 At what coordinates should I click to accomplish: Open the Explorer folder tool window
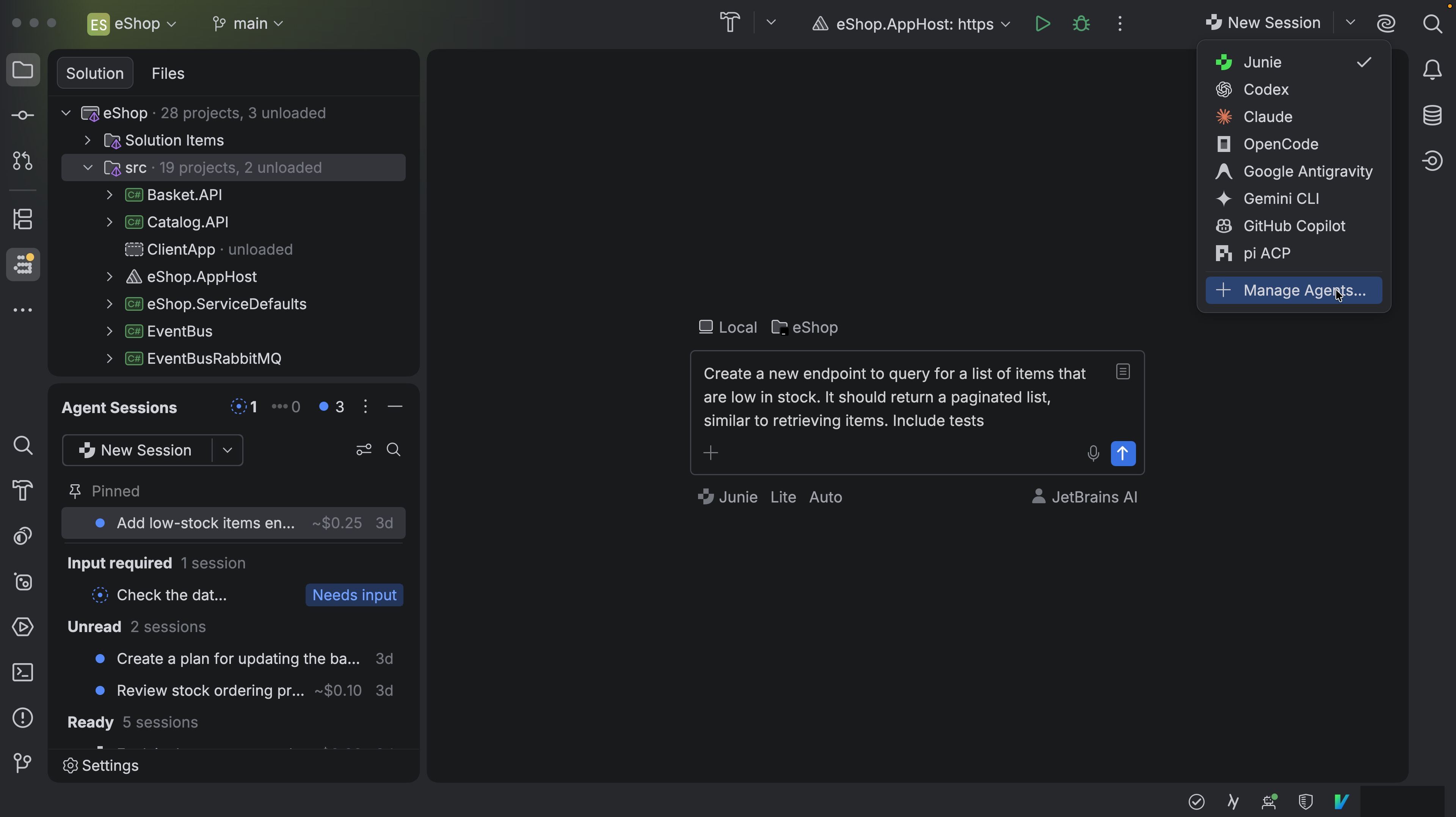coord(23,70)
